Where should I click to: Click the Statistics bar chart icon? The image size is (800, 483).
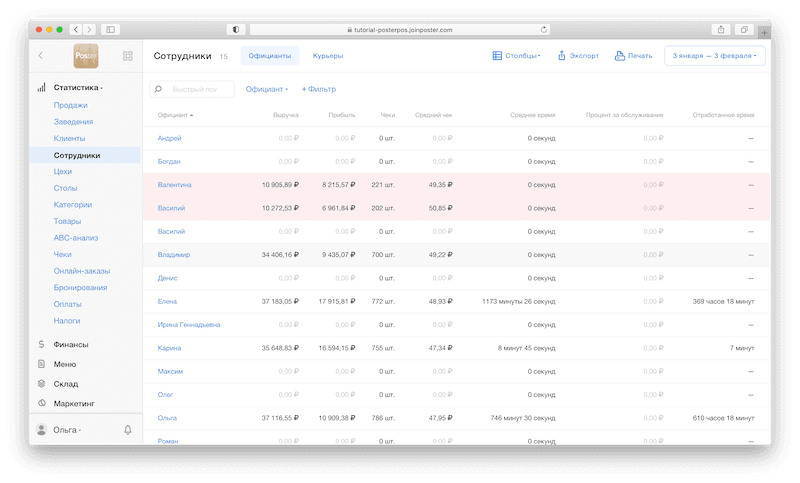(x=41, y=88)
